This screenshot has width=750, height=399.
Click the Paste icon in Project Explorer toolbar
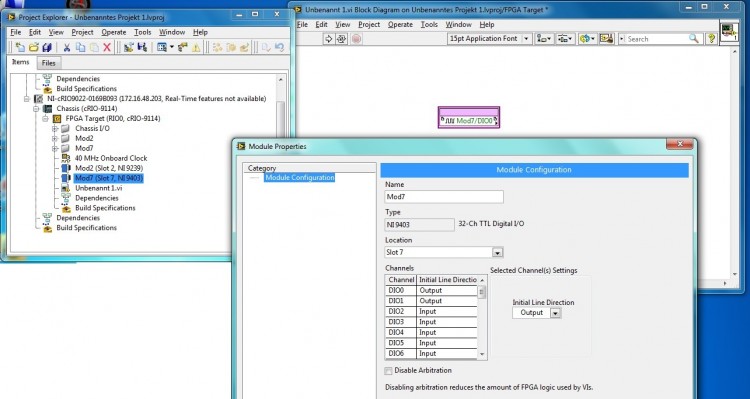pos(94,47)
